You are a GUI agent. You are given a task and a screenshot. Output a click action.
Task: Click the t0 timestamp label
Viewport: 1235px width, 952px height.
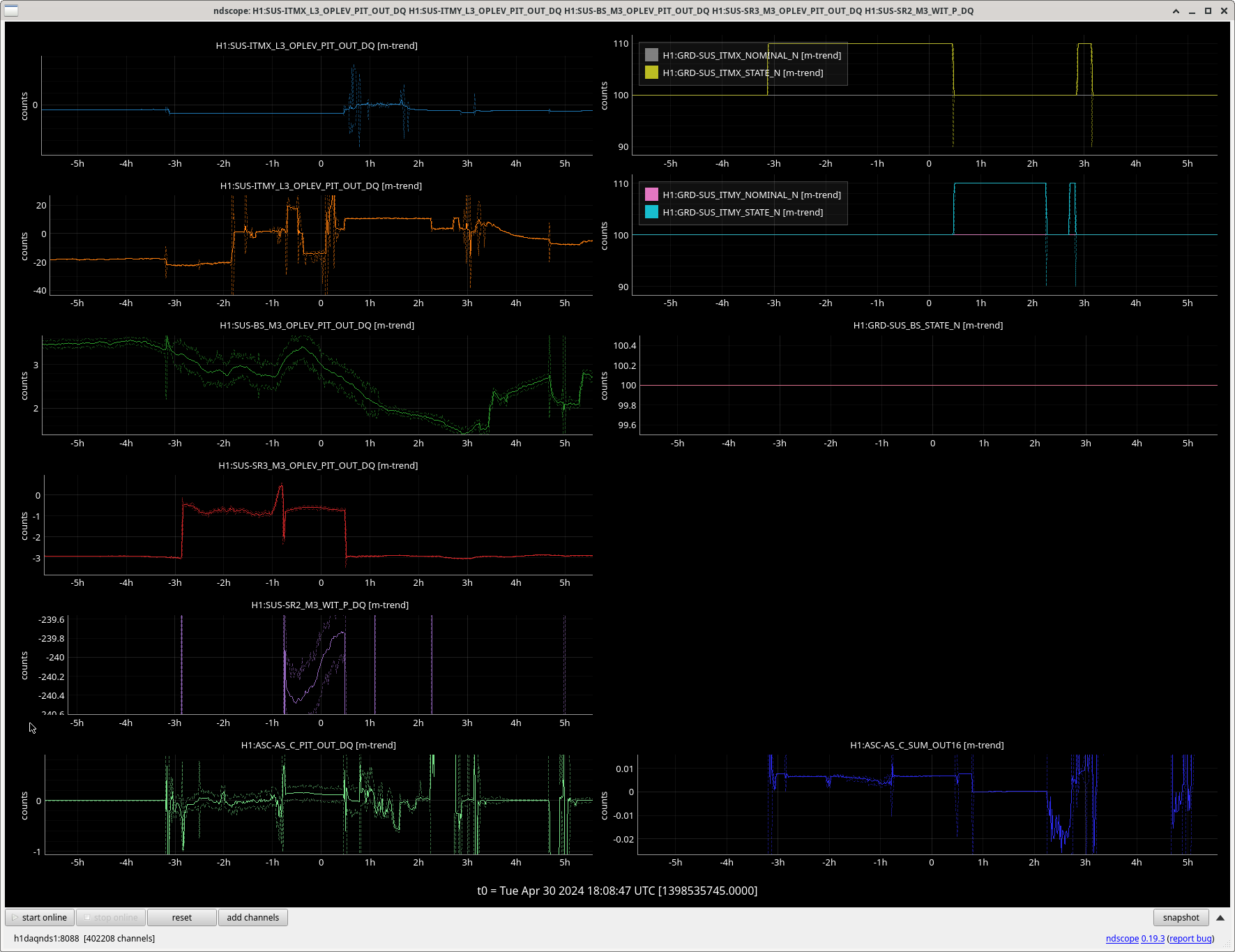click(617, 891)
